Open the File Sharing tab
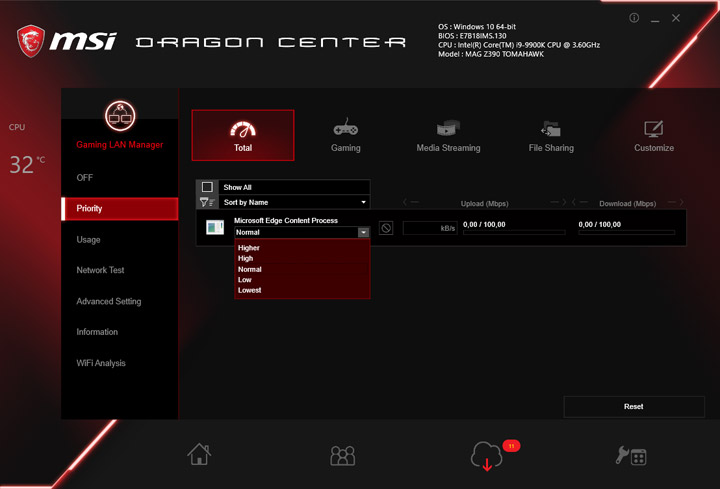Screen dimensions: 720x489 (x=551, y=135)
